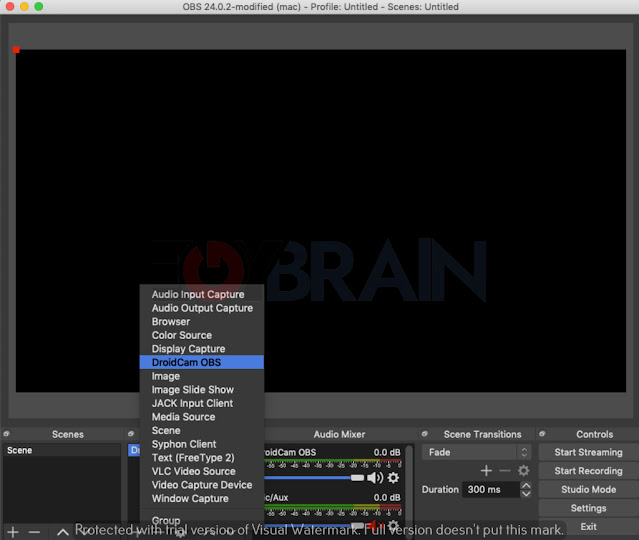Screen dimensions: 639x540
Task: Select Image source in menu
Action: (x=202, y=376)
